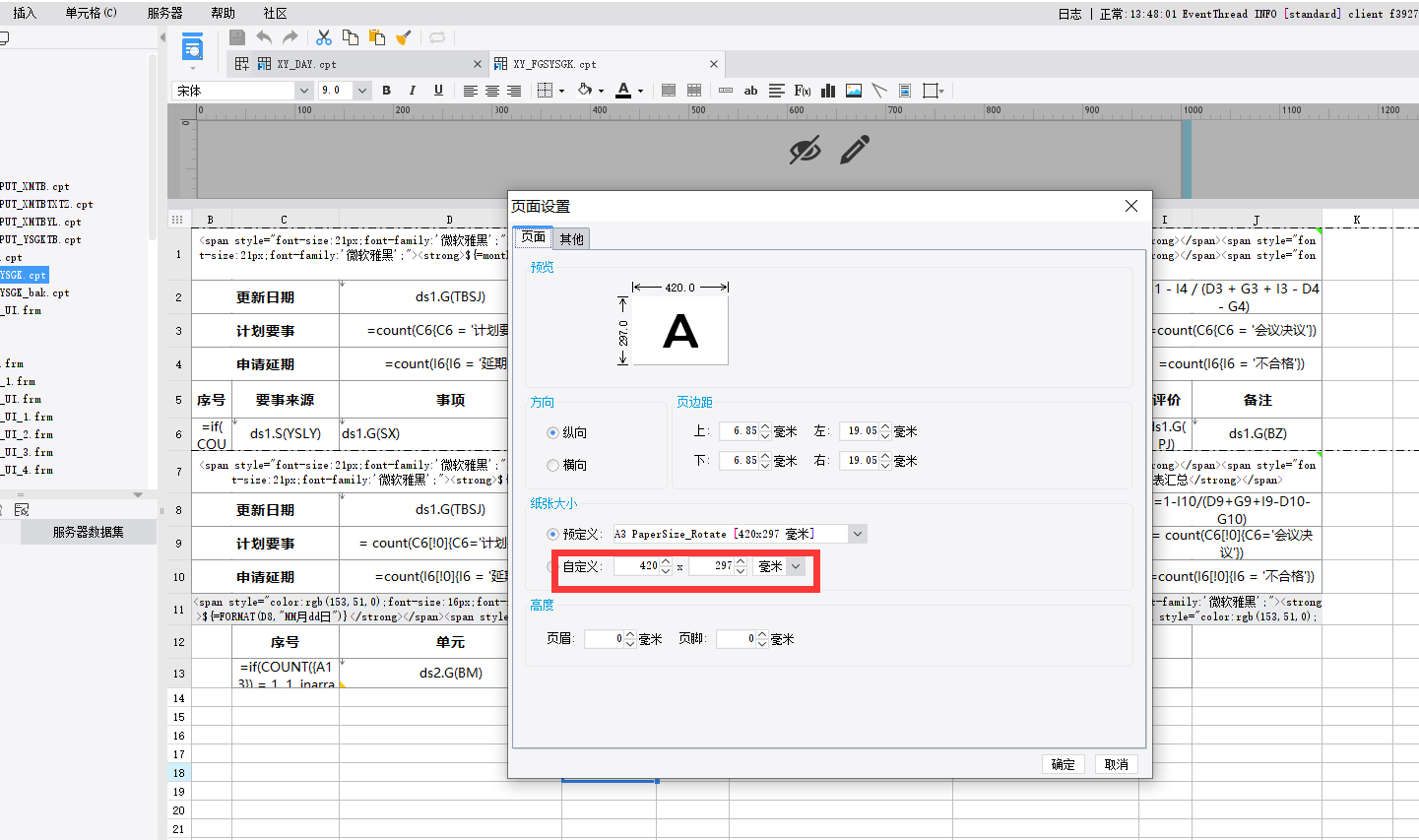
Task: Click the paste clipboard icon
Action: tap(377, 37)
